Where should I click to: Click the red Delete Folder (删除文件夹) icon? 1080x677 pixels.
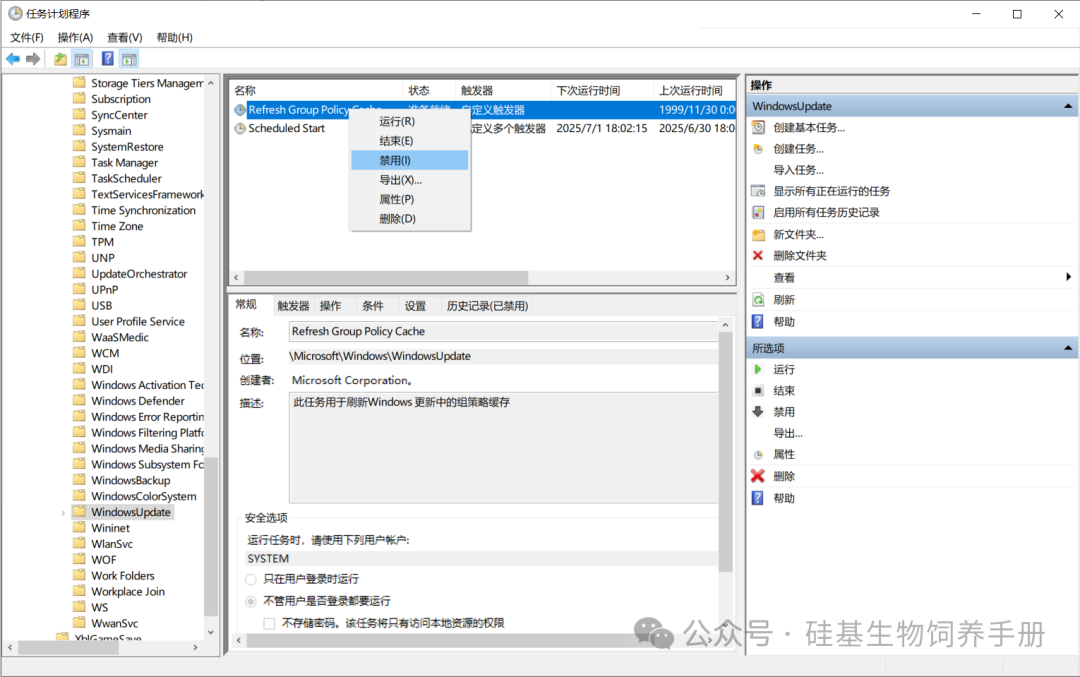point(758,256)
